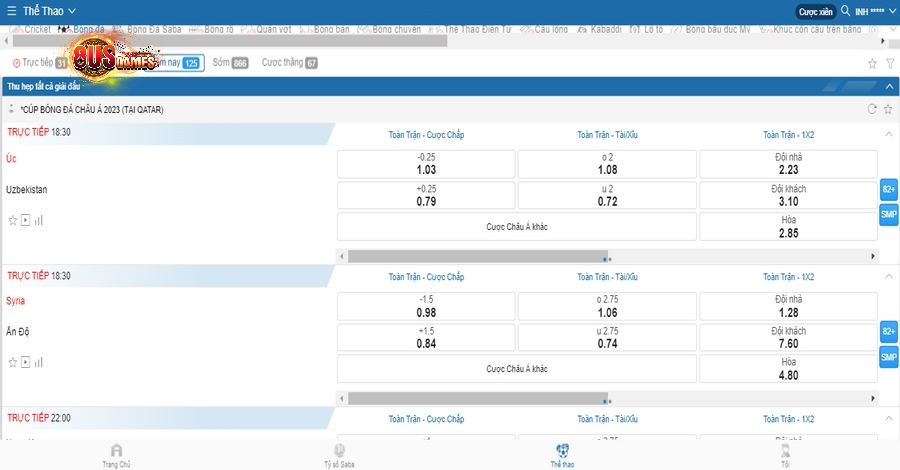Viewport: 900px width, 470px height.
Task: Open the statistics bar chart icon under Ấn Độ
Action: 38,362
